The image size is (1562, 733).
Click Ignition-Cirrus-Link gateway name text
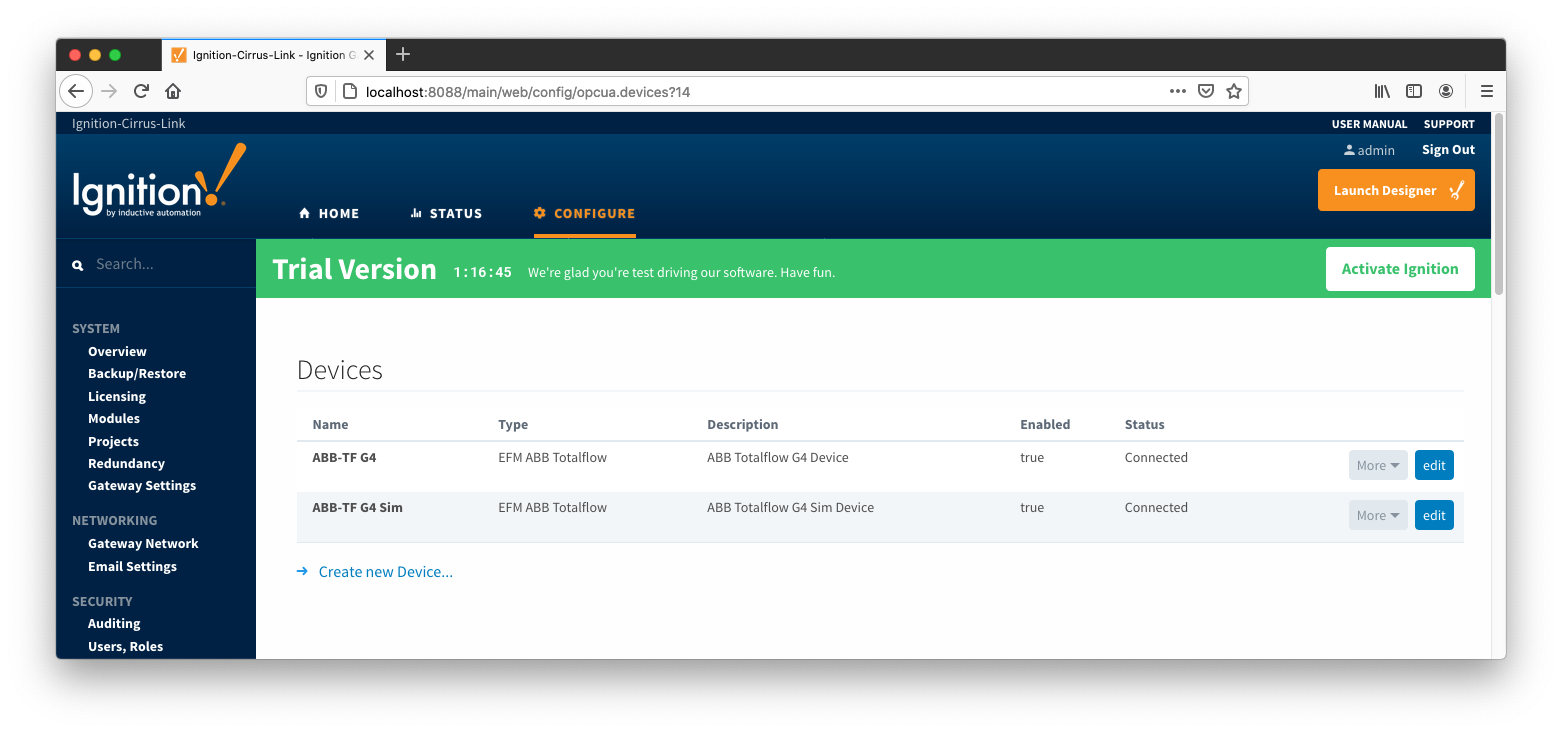[129, 124]
